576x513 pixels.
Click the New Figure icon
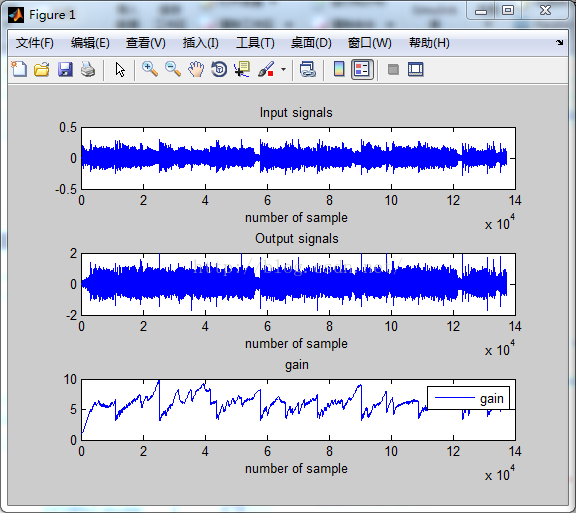(19, 69)
